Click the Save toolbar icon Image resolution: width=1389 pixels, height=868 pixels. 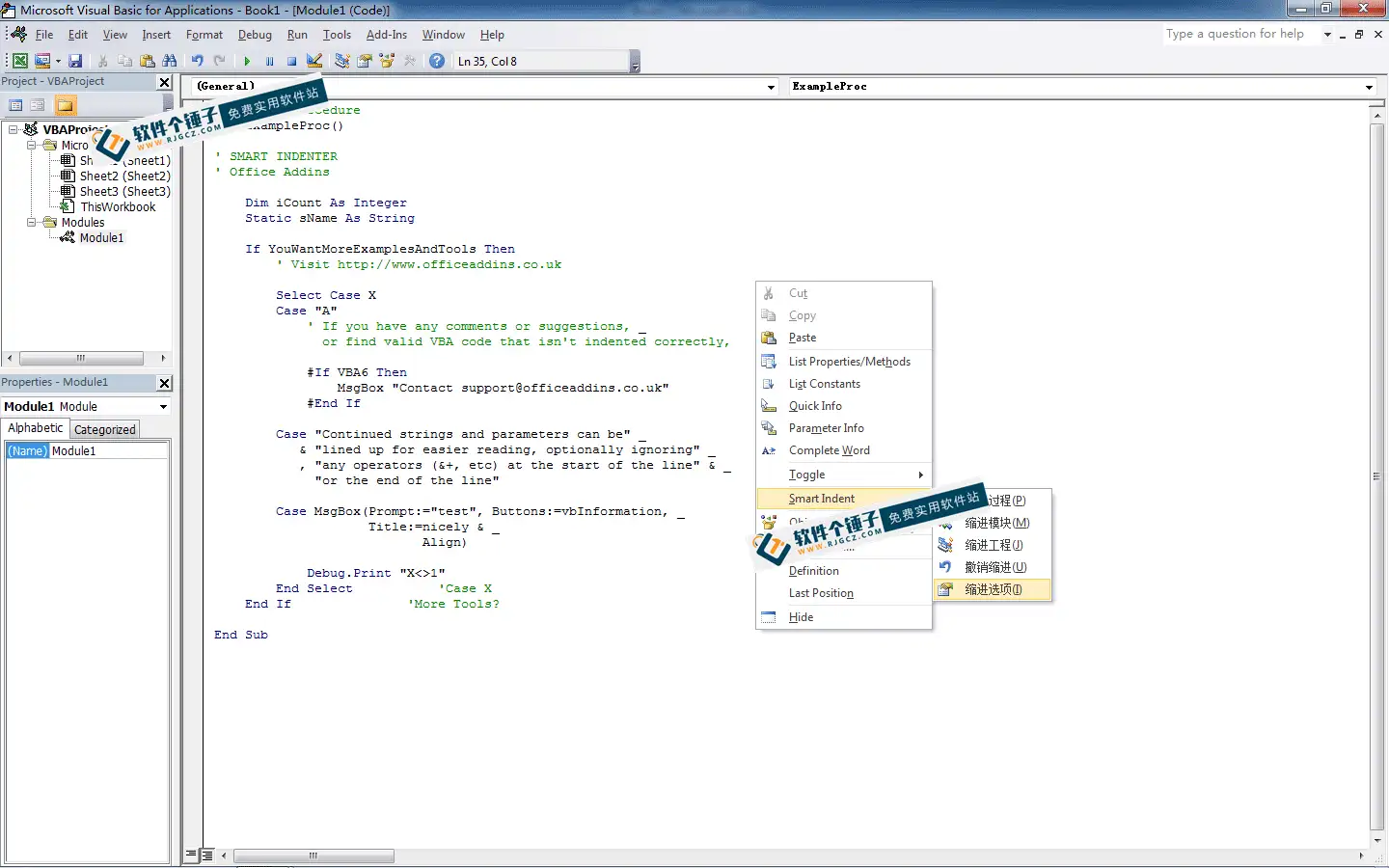[75, 61]
